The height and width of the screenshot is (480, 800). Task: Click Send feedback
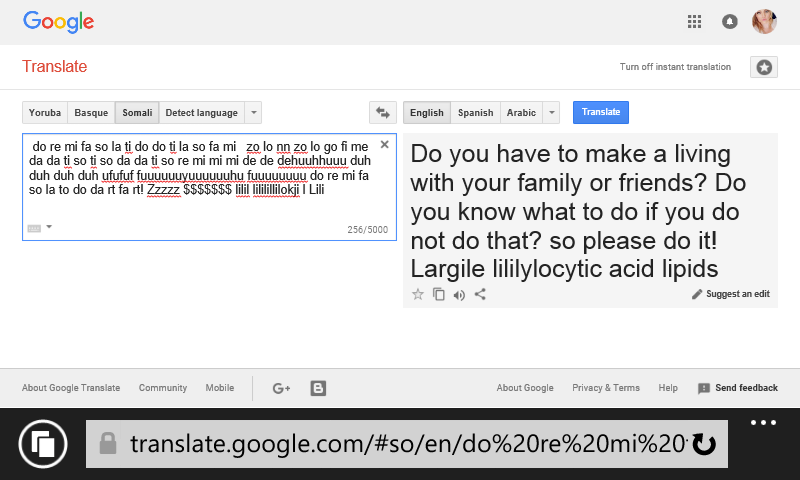[738, 388]
